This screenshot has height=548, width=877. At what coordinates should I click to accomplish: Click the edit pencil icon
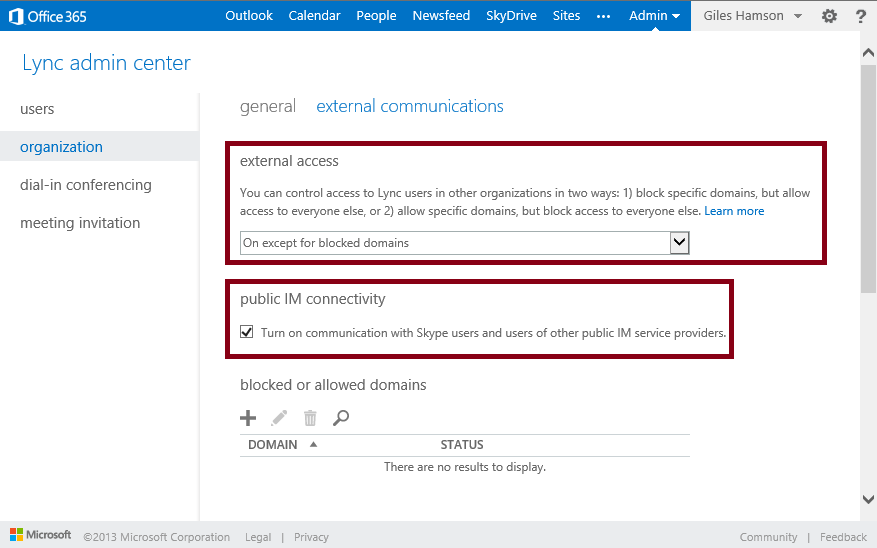pos(279,418)
